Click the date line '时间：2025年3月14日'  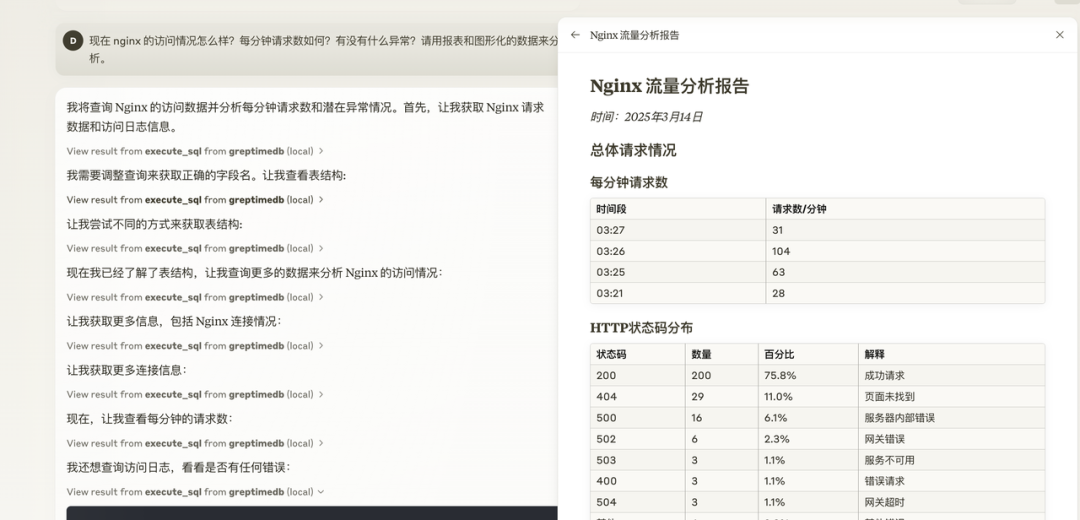click(x=646, y=117)
